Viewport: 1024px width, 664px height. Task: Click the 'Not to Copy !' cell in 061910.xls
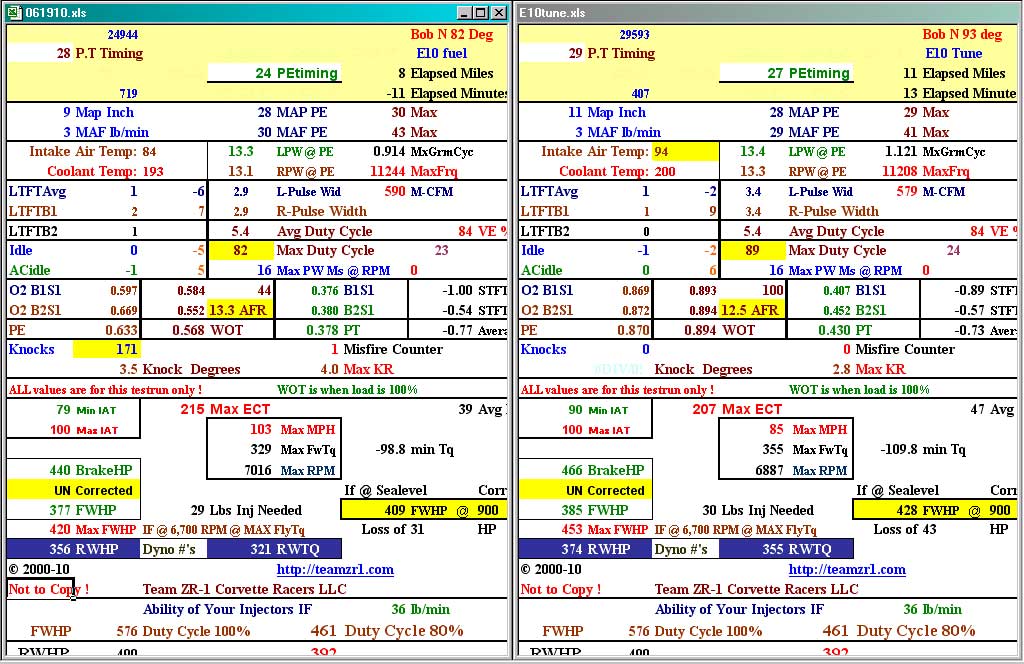[x=48, y=590]
